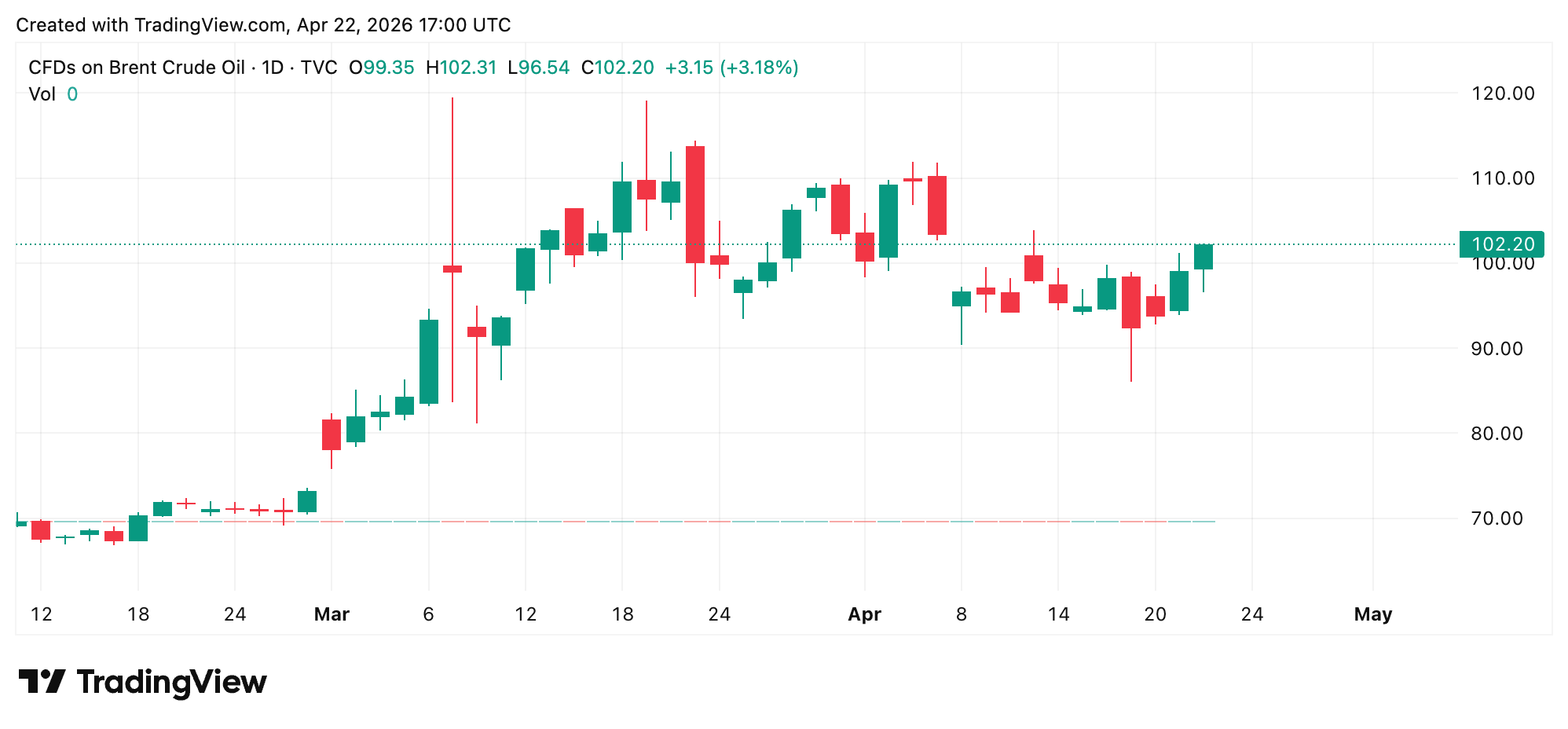
Task: Click the open value O99.35 in legend
Action: pos(382,68)
